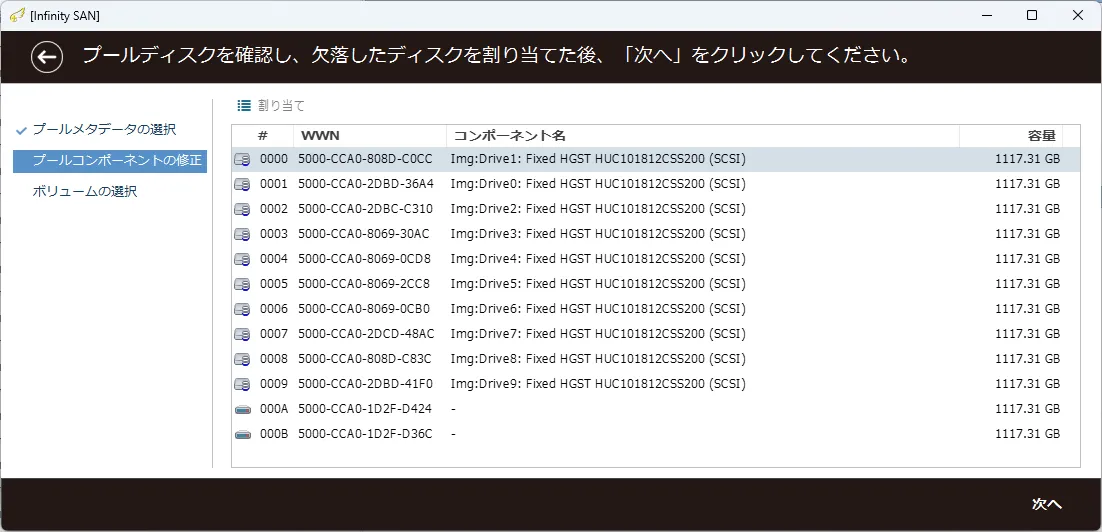Select the プールコンポーネントの修正 step
Image resolution: width=1102 pixels, height=532 pixels.
[x=110, y=161]
